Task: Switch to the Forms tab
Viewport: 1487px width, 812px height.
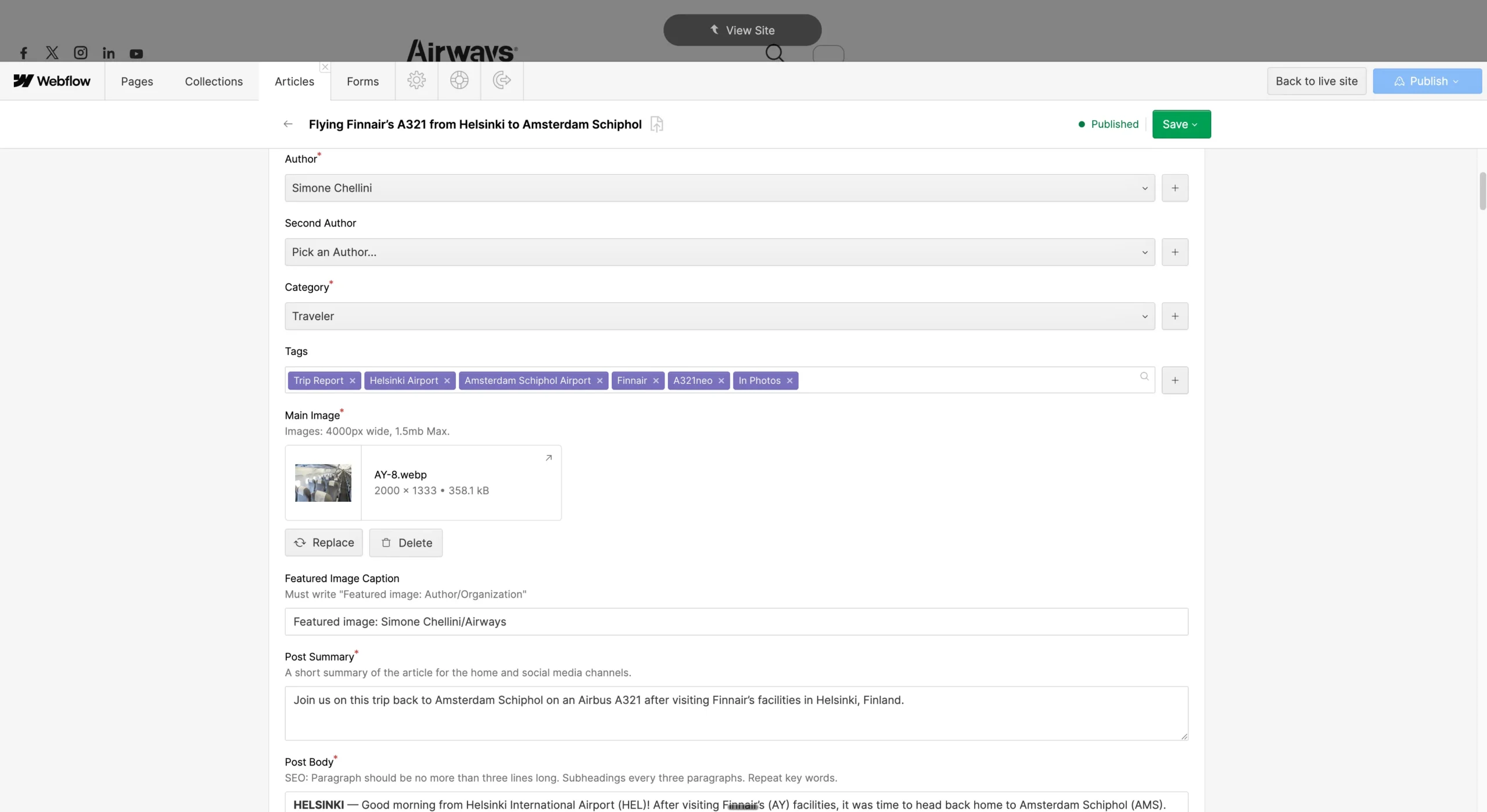Action: [x=362, y=81]
